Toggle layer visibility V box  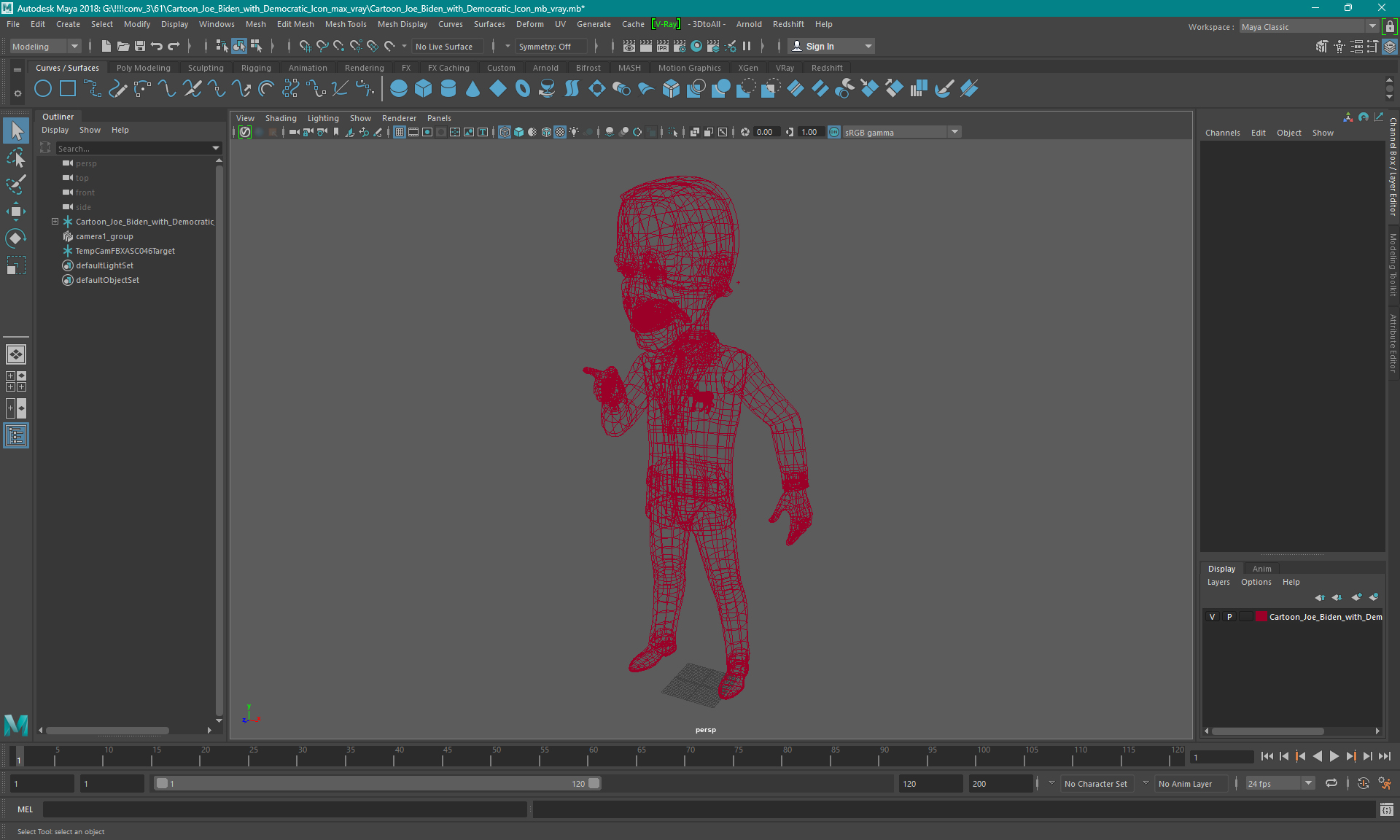pos(1212,617)
